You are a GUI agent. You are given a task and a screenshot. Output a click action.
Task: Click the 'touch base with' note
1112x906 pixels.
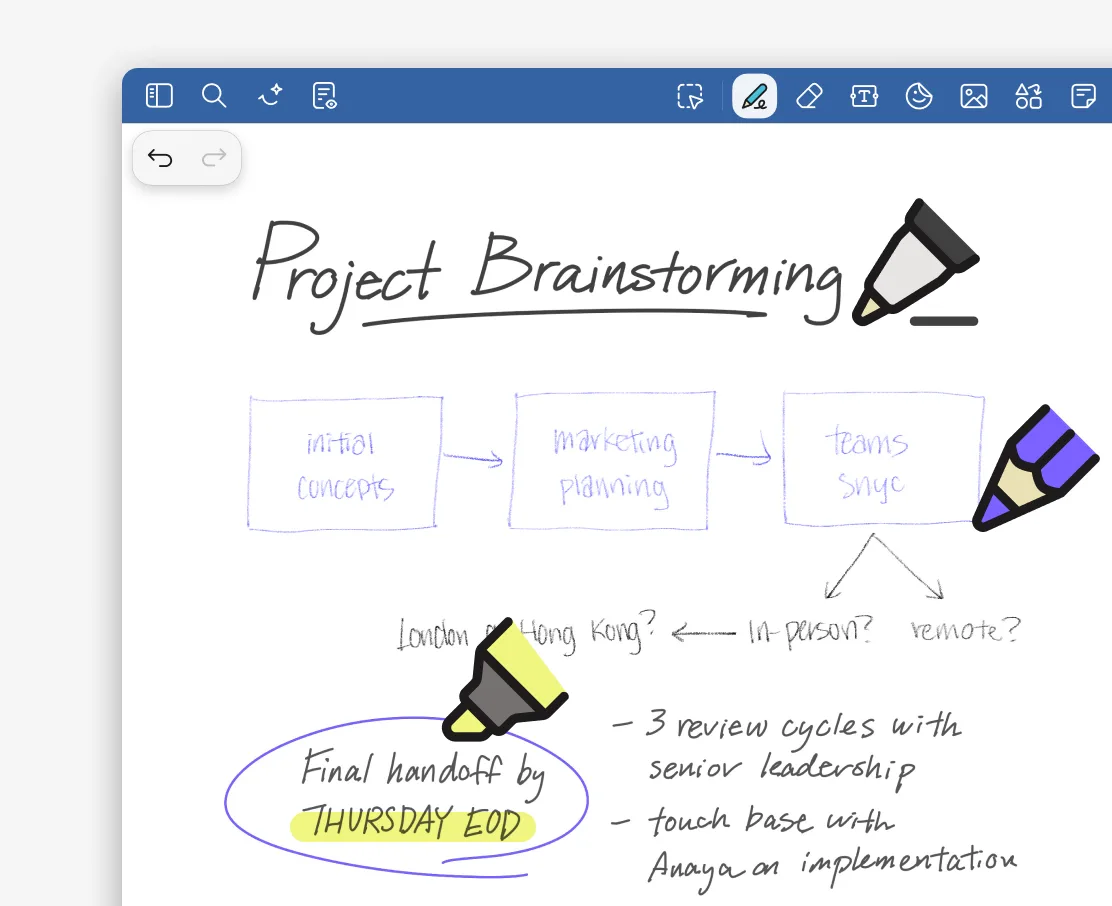click(771, 820)
